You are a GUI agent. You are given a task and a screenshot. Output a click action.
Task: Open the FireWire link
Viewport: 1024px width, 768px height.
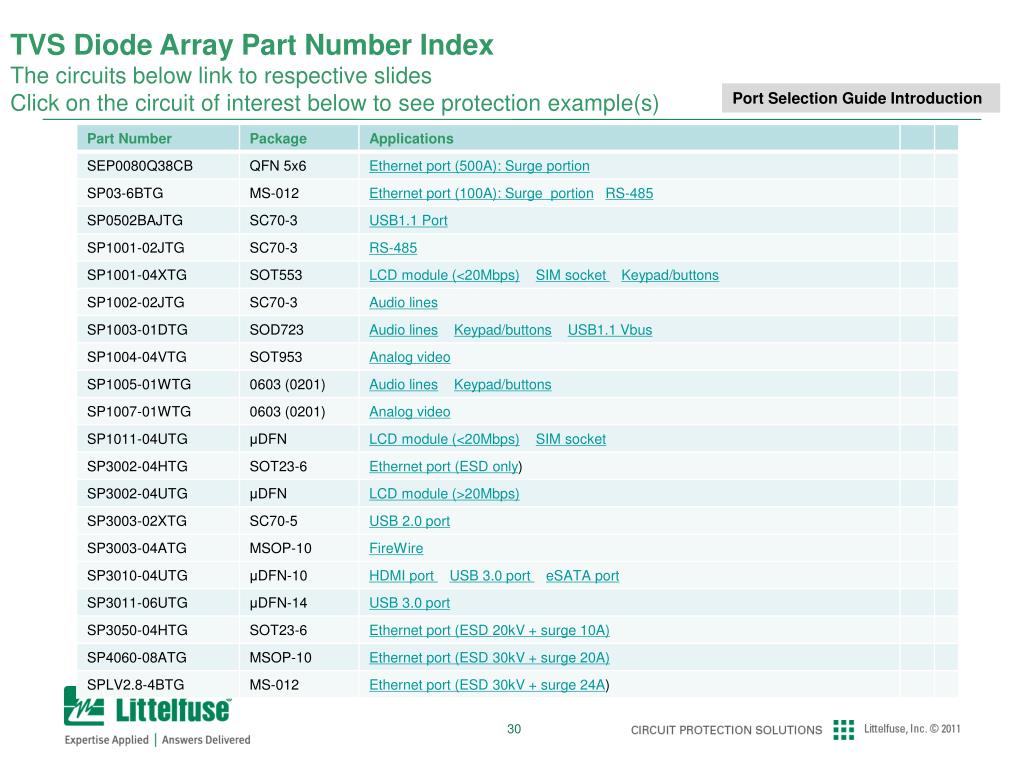point(396,549)
